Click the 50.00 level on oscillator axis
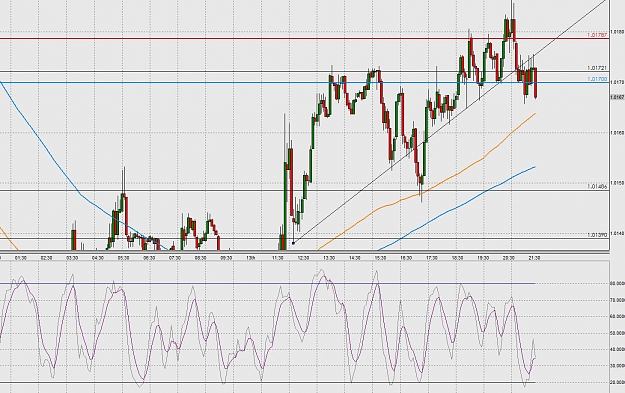Image resolution: width=625 pixels, height=393 pixels. point(617,333)
